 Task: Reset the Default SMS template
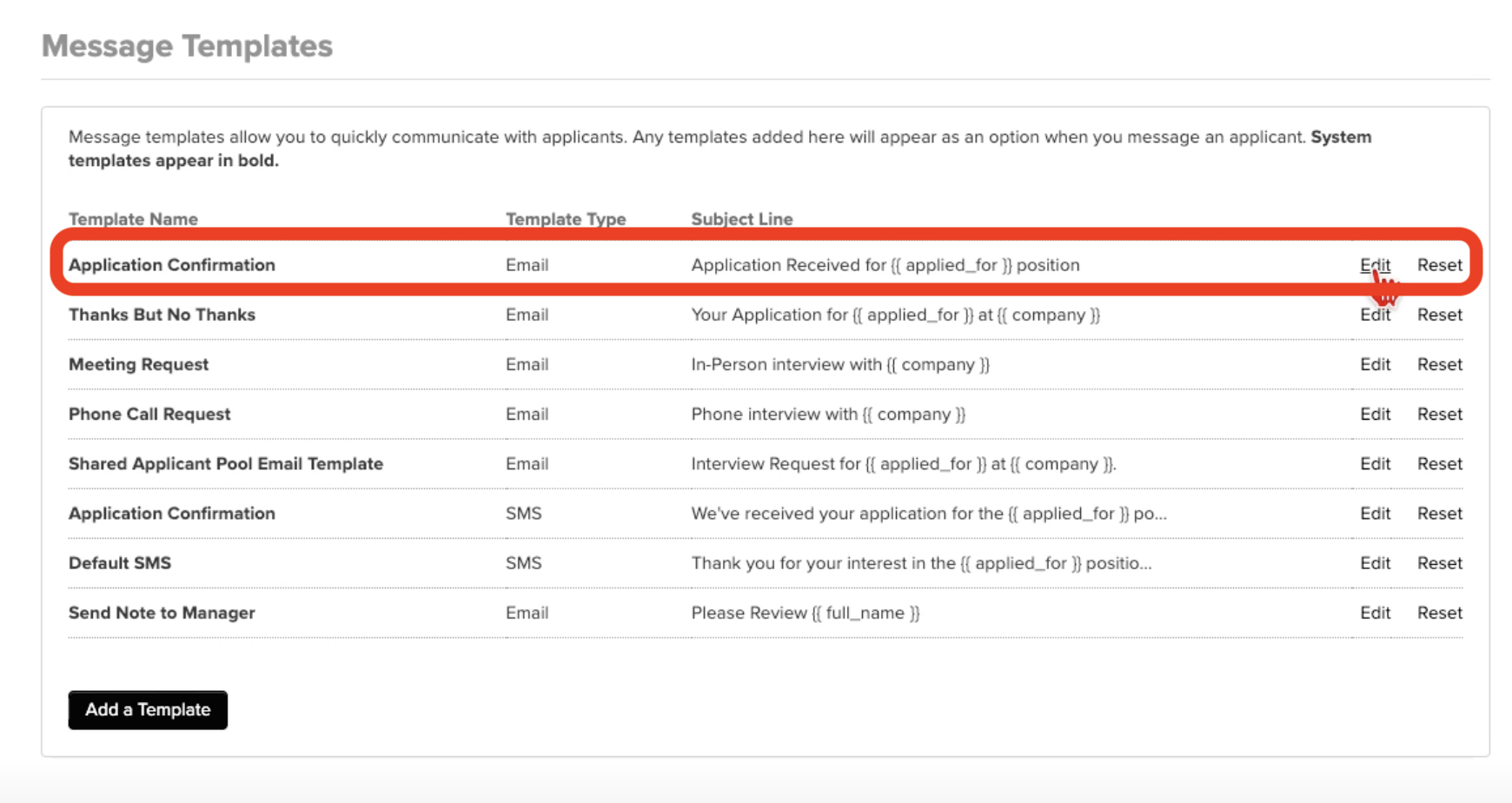click(x=1439, y=562)
